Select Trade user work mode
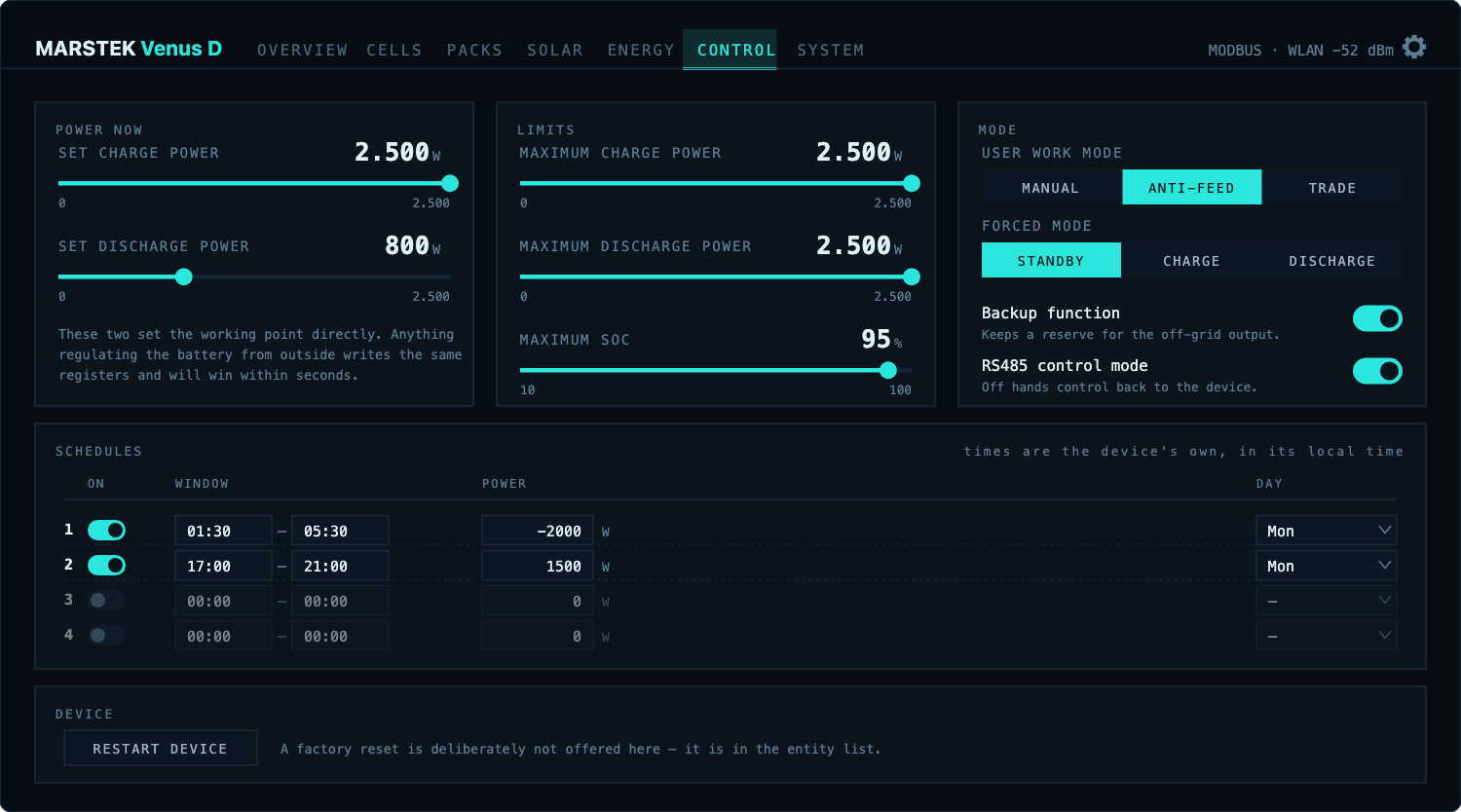The image size is (1461, 812). [x=1332, y=187]
